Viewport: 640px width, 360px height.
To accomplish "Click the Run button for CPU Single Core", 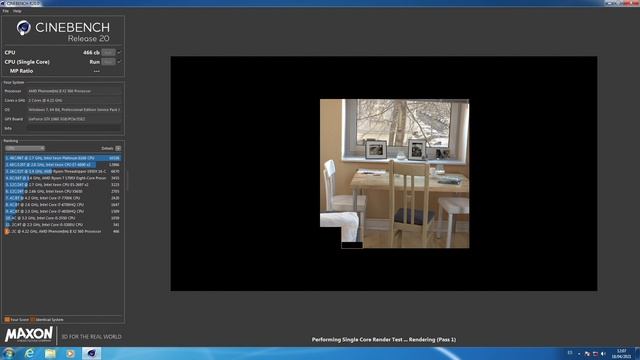I will point(108,62).
